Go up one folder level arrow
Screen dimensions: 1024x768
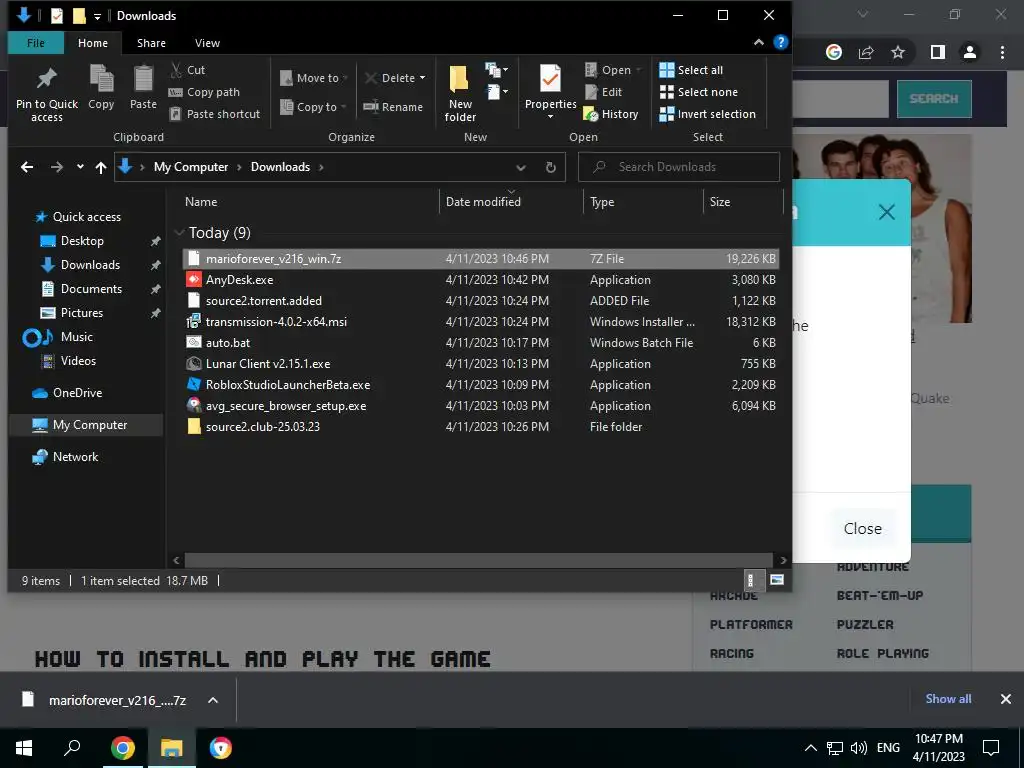click(x=101, y=167)
